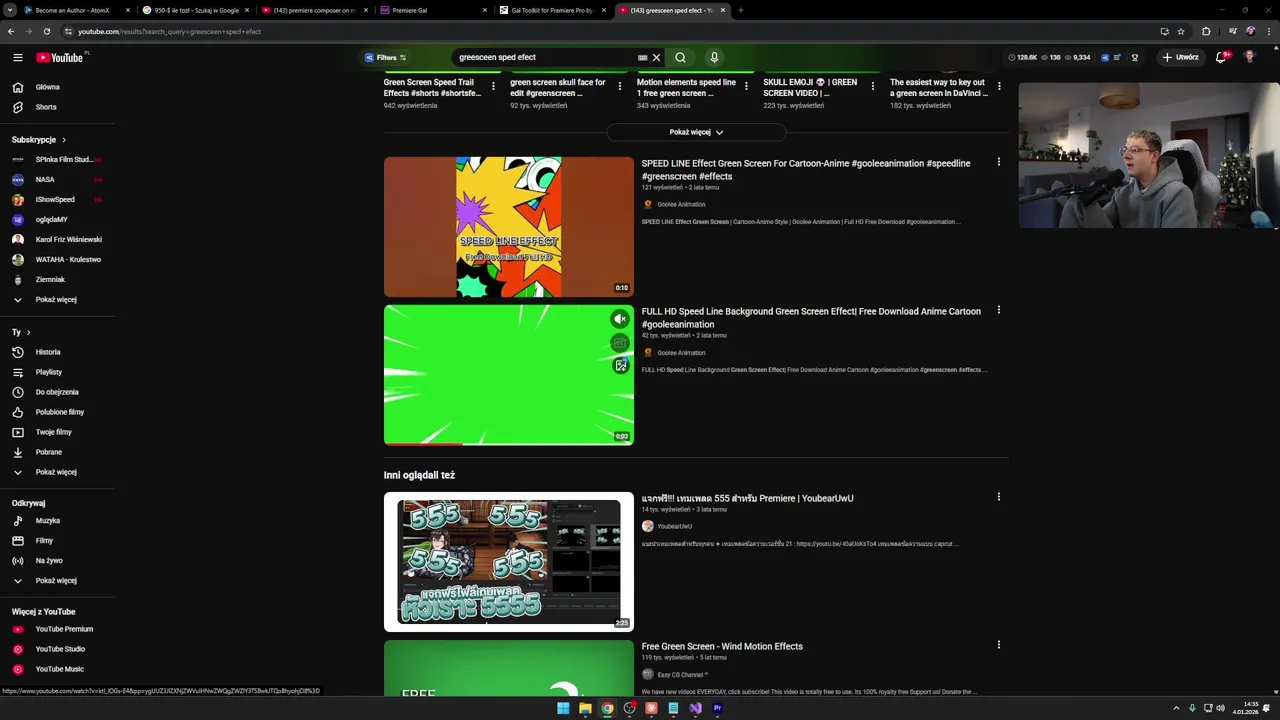The height and width of the screenshot is (720, 1280).
Task: Open the 555 Premiere template video thumbnail
Action: coord(509,562)
